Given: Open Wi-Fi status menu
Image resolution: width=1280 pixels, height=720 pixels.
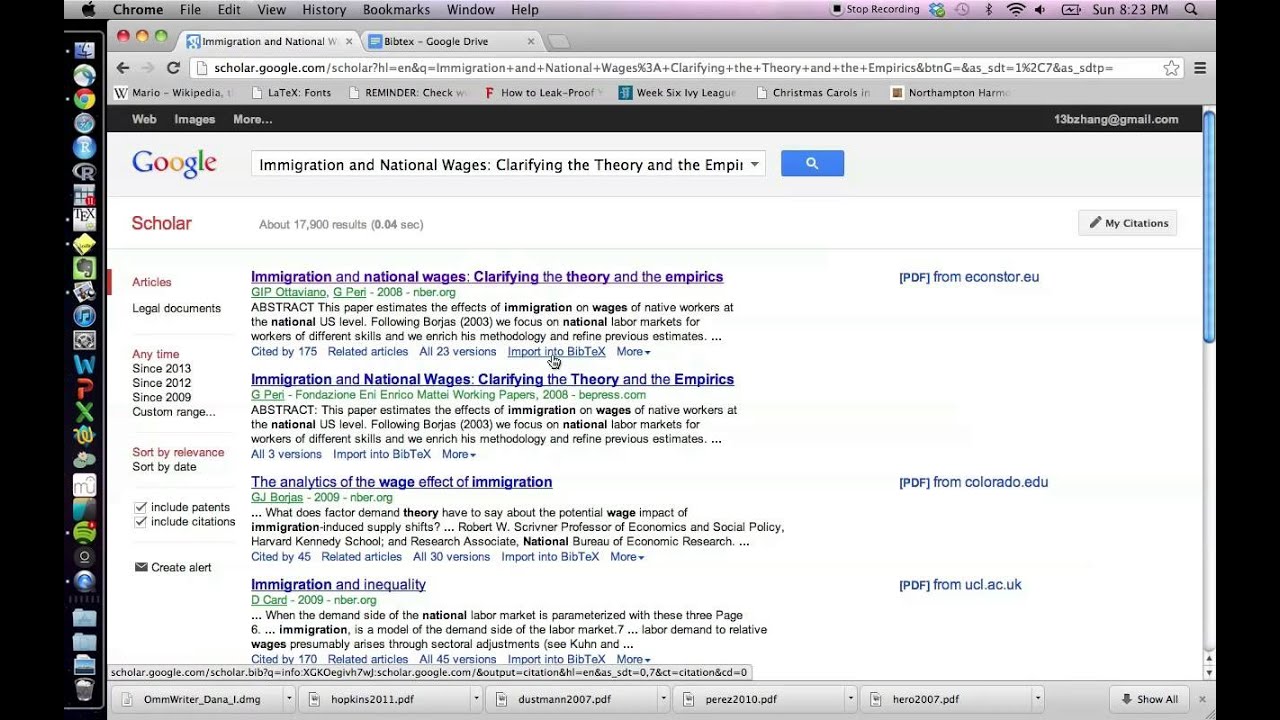Looking at the screenshot, I should point(1016,9).
